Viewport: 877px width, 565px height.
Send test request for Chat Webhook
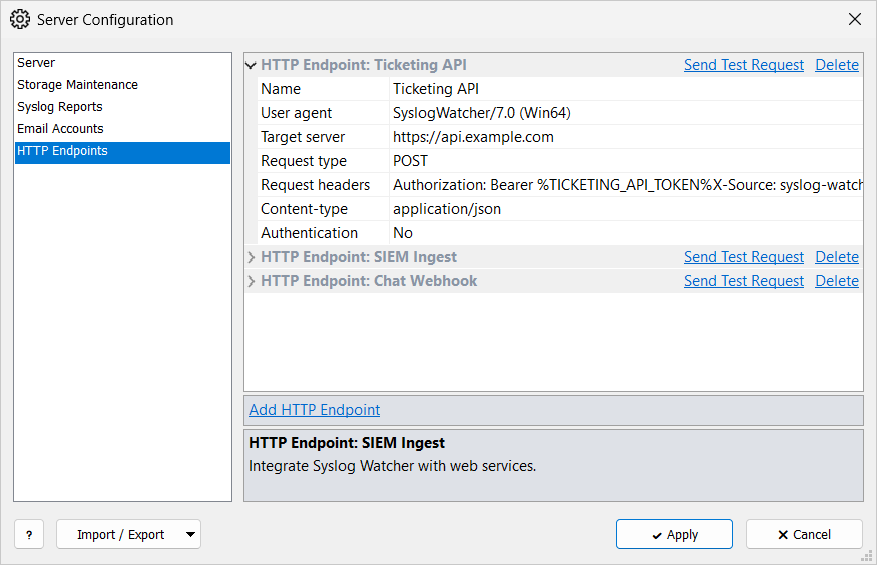pyautogui.click(x=744, y=281)
